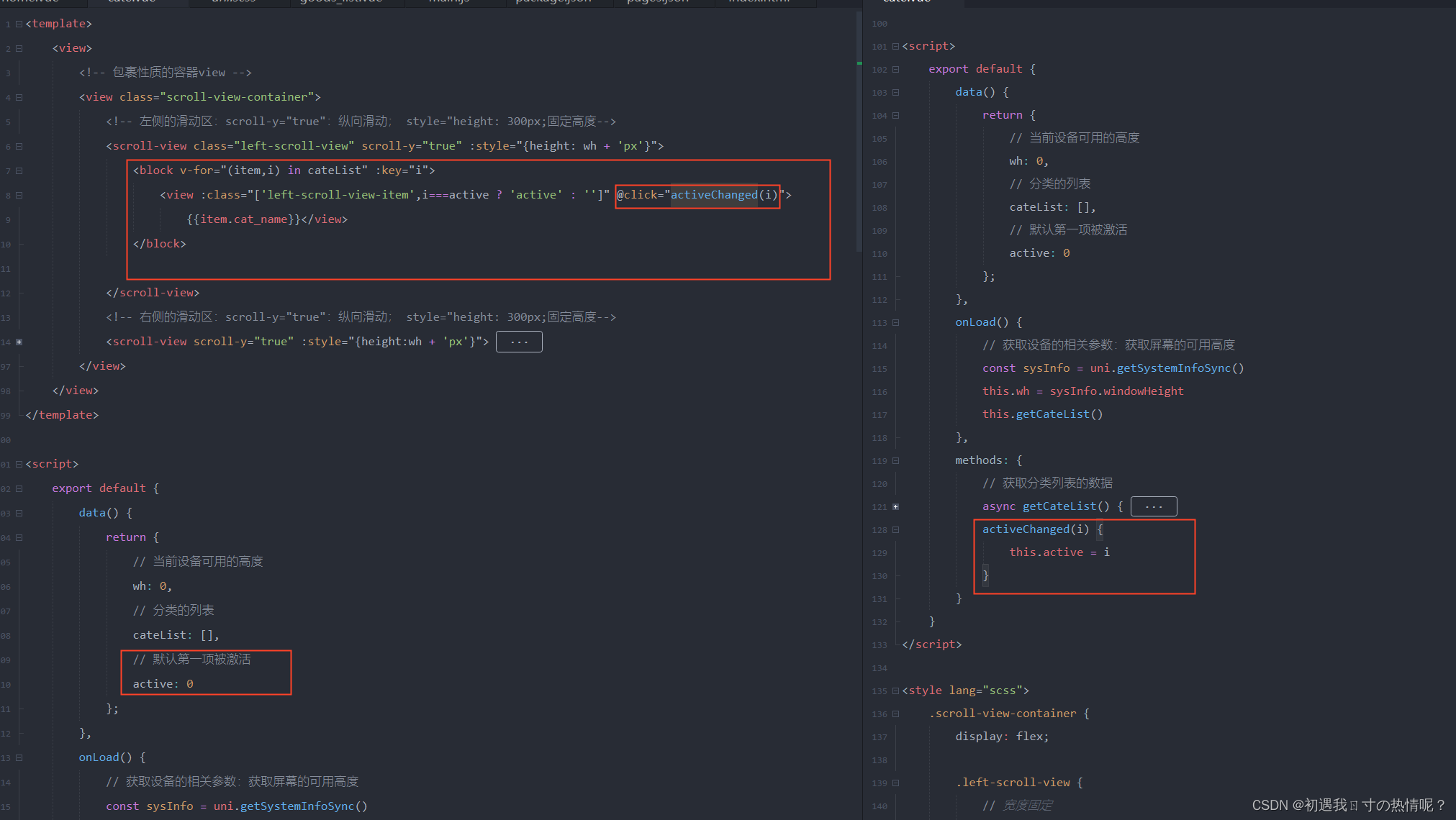
Task: Fold the export default block on line 102
Action: click(895, 70)
